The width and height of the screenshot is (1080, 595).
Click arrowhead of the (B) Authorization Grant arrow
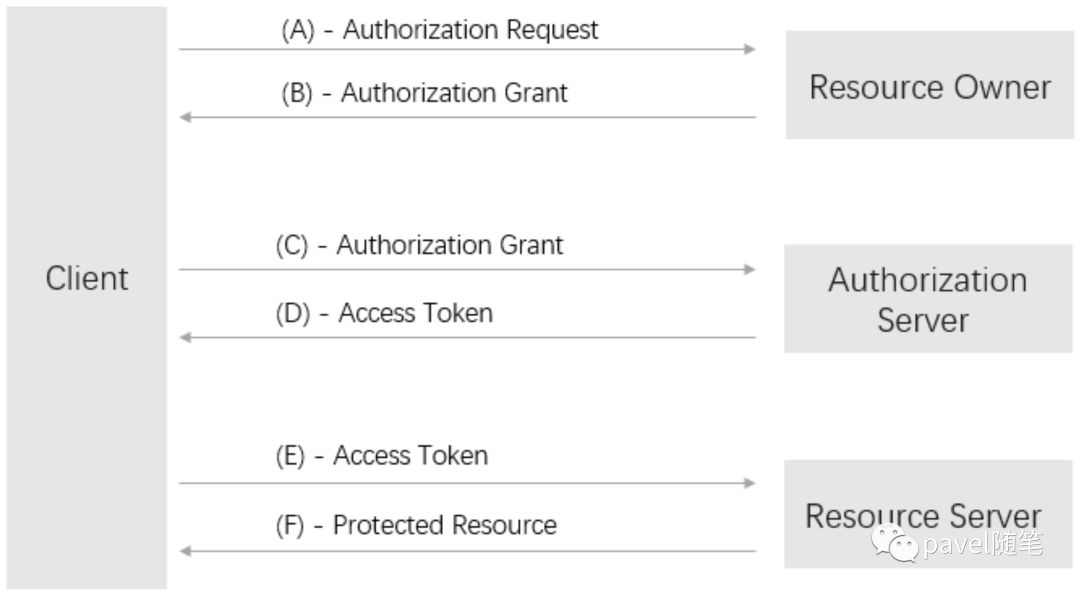pyautogui.click(x=185, y=117)
